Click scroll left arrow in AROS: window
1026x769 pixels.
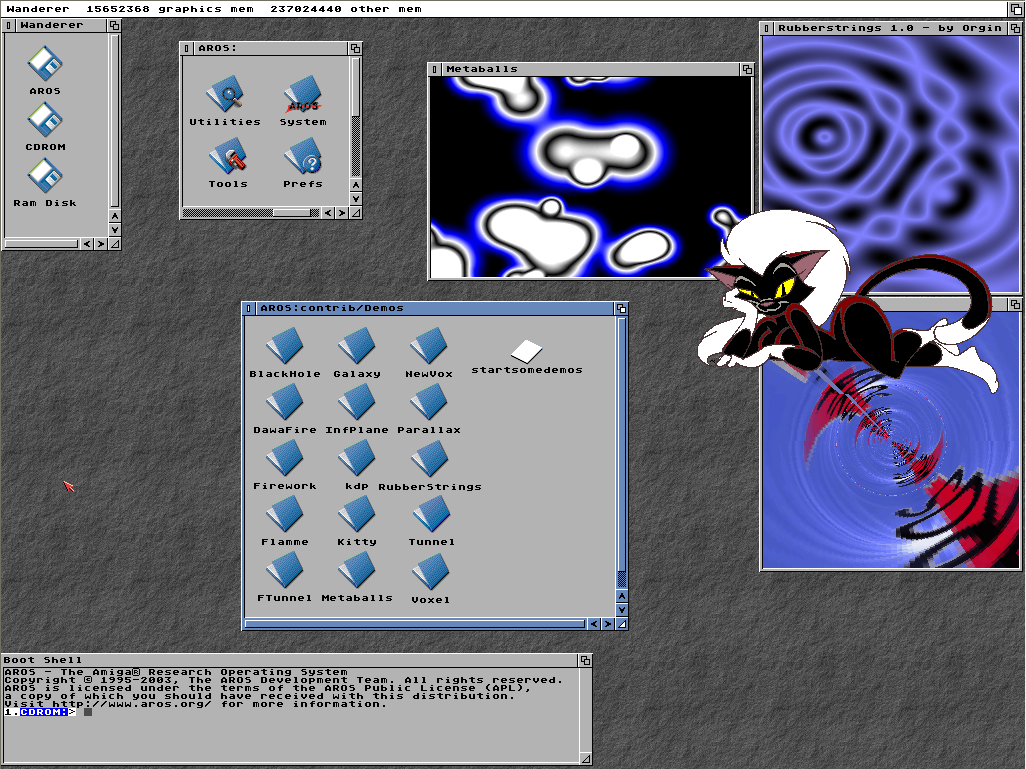click(x=328, y=213)
